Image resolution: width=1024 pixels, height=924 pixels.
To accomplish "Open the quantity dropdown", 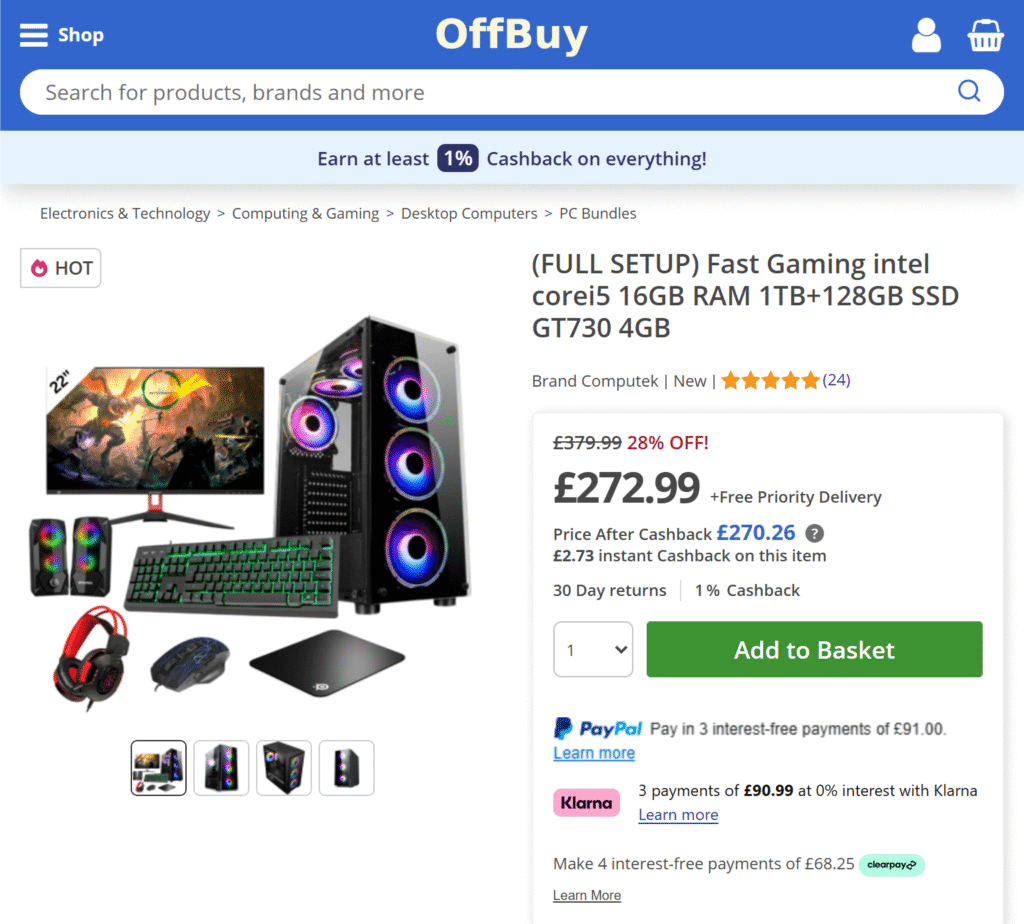I will pos(593,650).
